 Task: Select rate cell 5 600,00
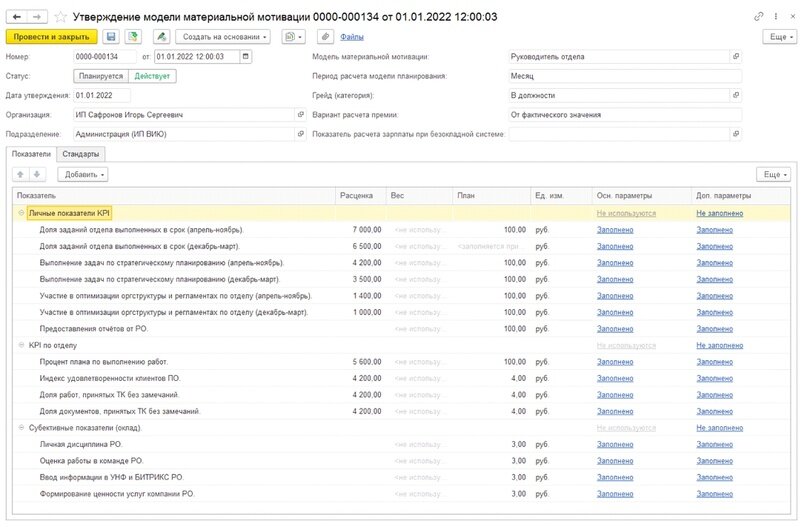coord(361,362)
